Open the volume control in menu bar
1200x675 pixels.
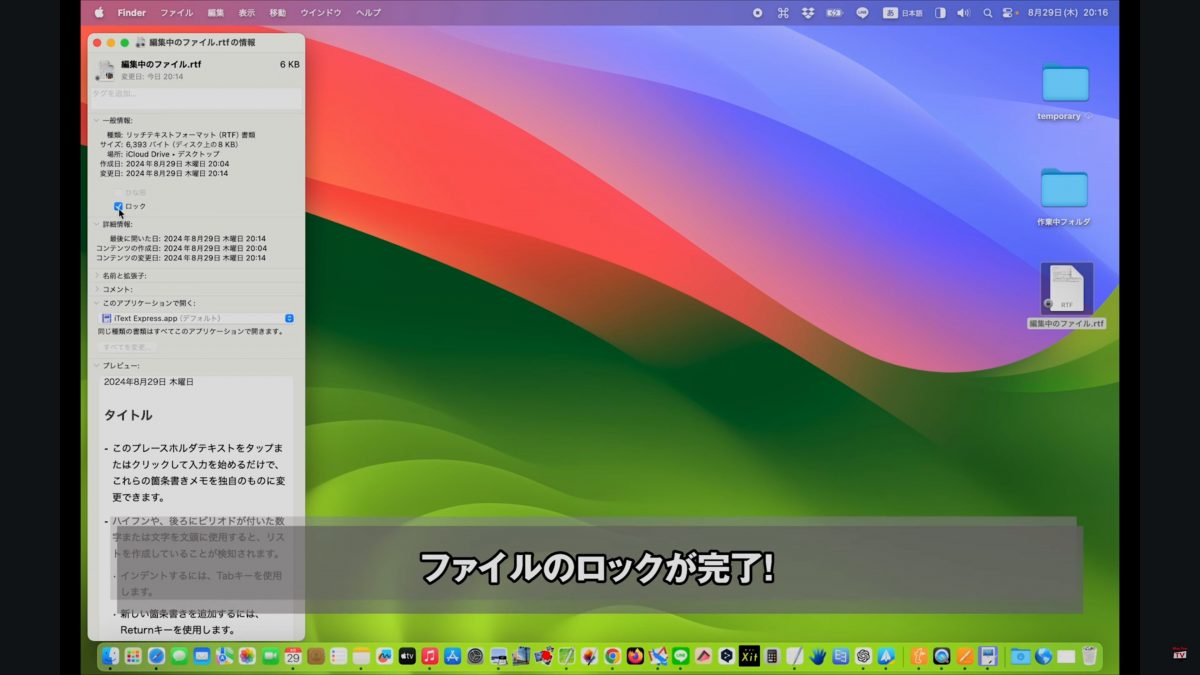point(963,13)
